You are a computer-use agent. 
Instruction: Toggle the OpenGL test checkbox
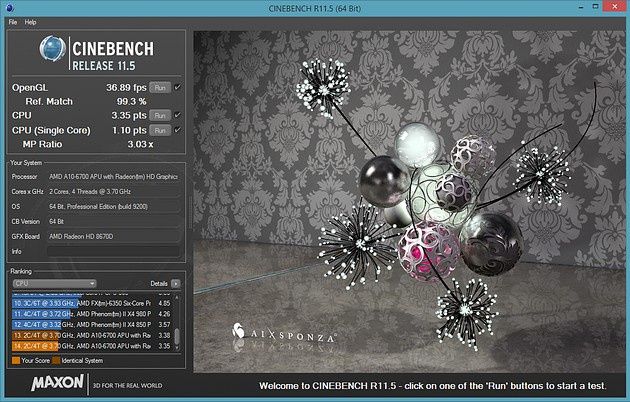click(177, 87)
